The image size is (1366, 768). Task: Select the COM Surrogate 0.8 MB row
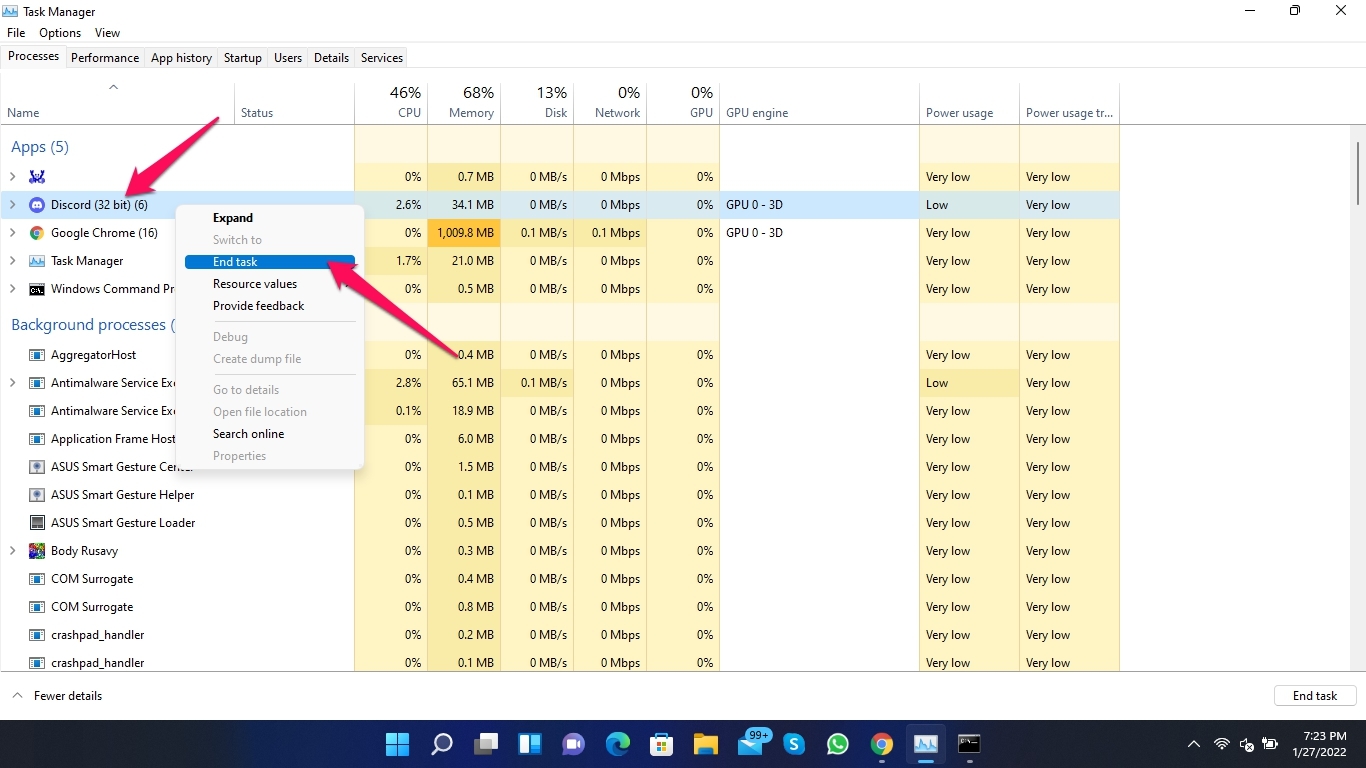pyautogui.click(x=560, y=607)
